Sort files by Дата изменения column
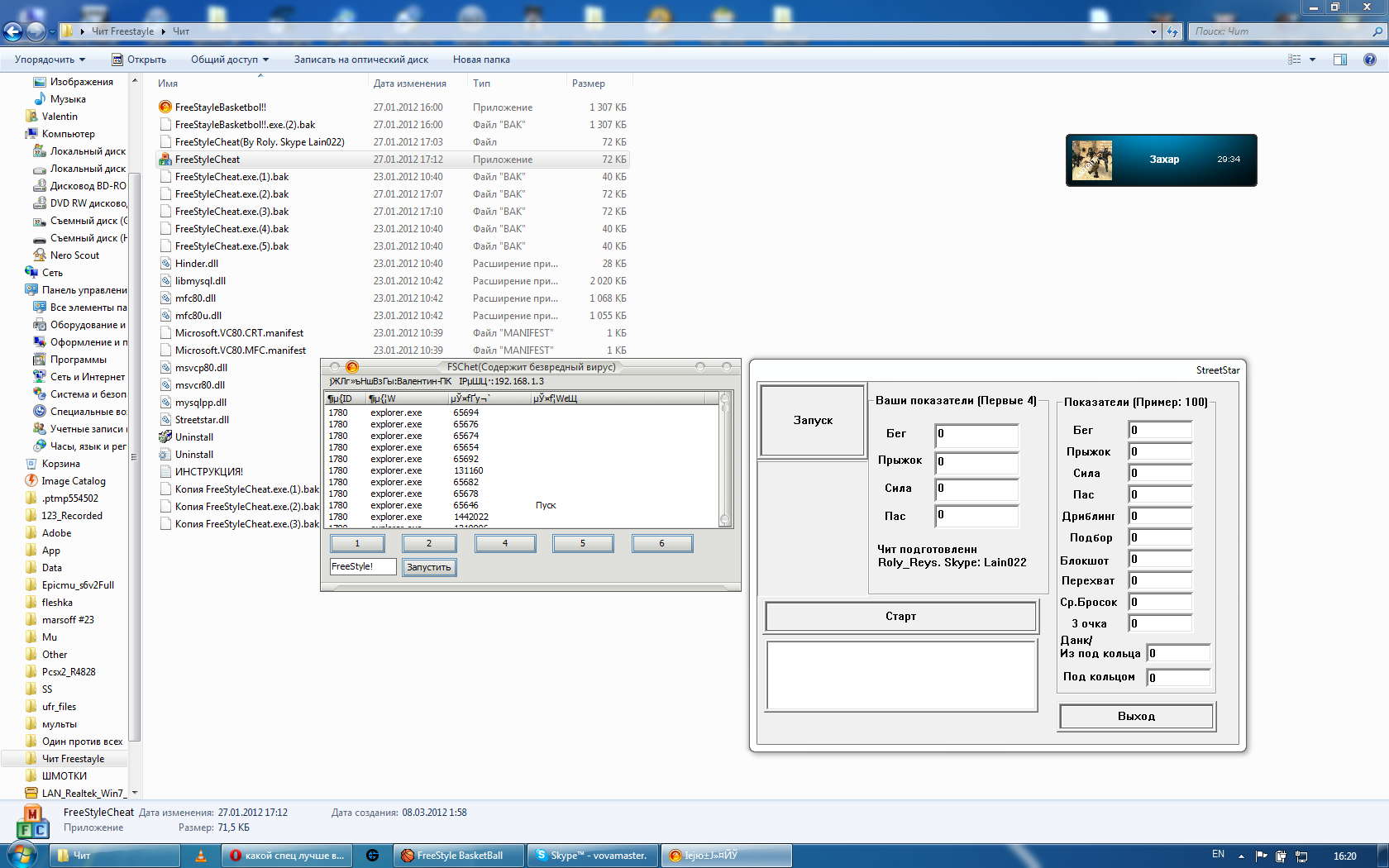The width and height of the screenshot is (1389, 868). pyautogui.click(x=418, y=83)
